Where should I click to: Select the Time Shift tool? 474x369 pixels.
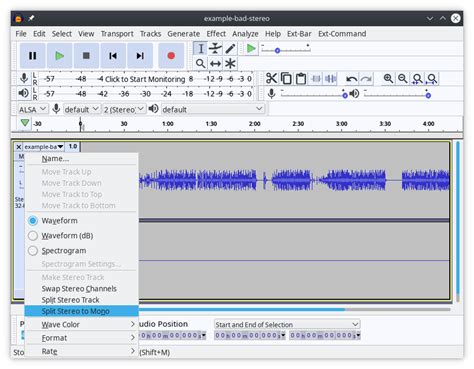pyautogui.click(x=215, y=63)
